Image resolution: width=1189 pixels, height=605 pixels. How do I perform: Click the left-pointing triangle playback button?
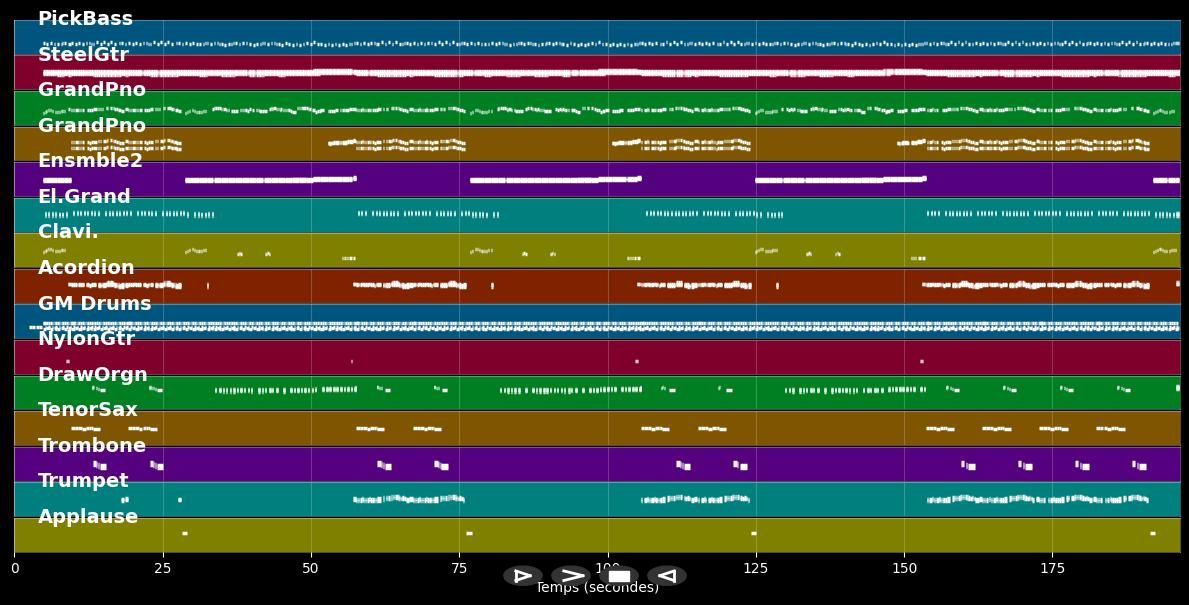[x=666, y=576]
